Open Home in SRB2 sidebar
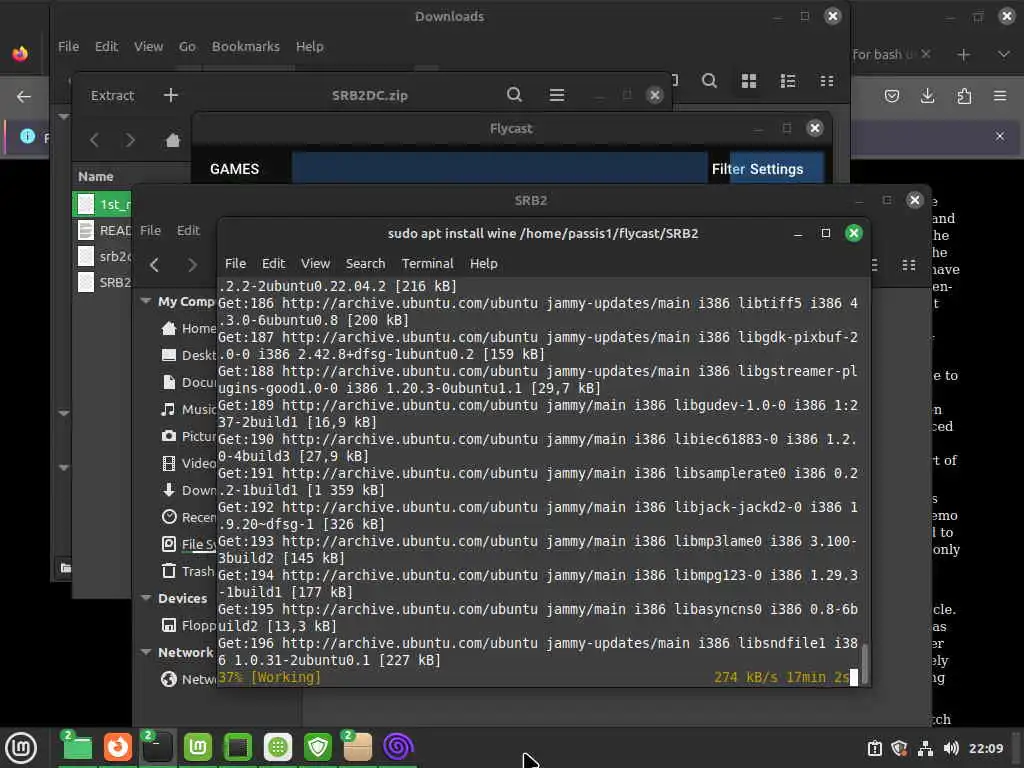 pos(188,328)
